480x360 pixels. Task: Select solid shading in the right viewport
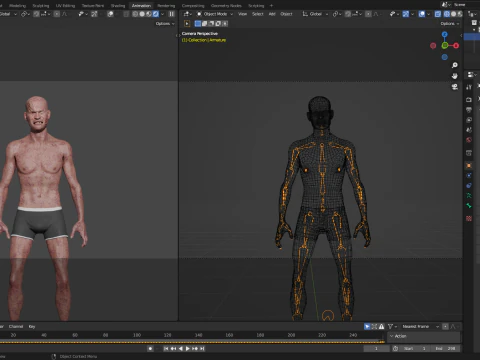(453, 14)
